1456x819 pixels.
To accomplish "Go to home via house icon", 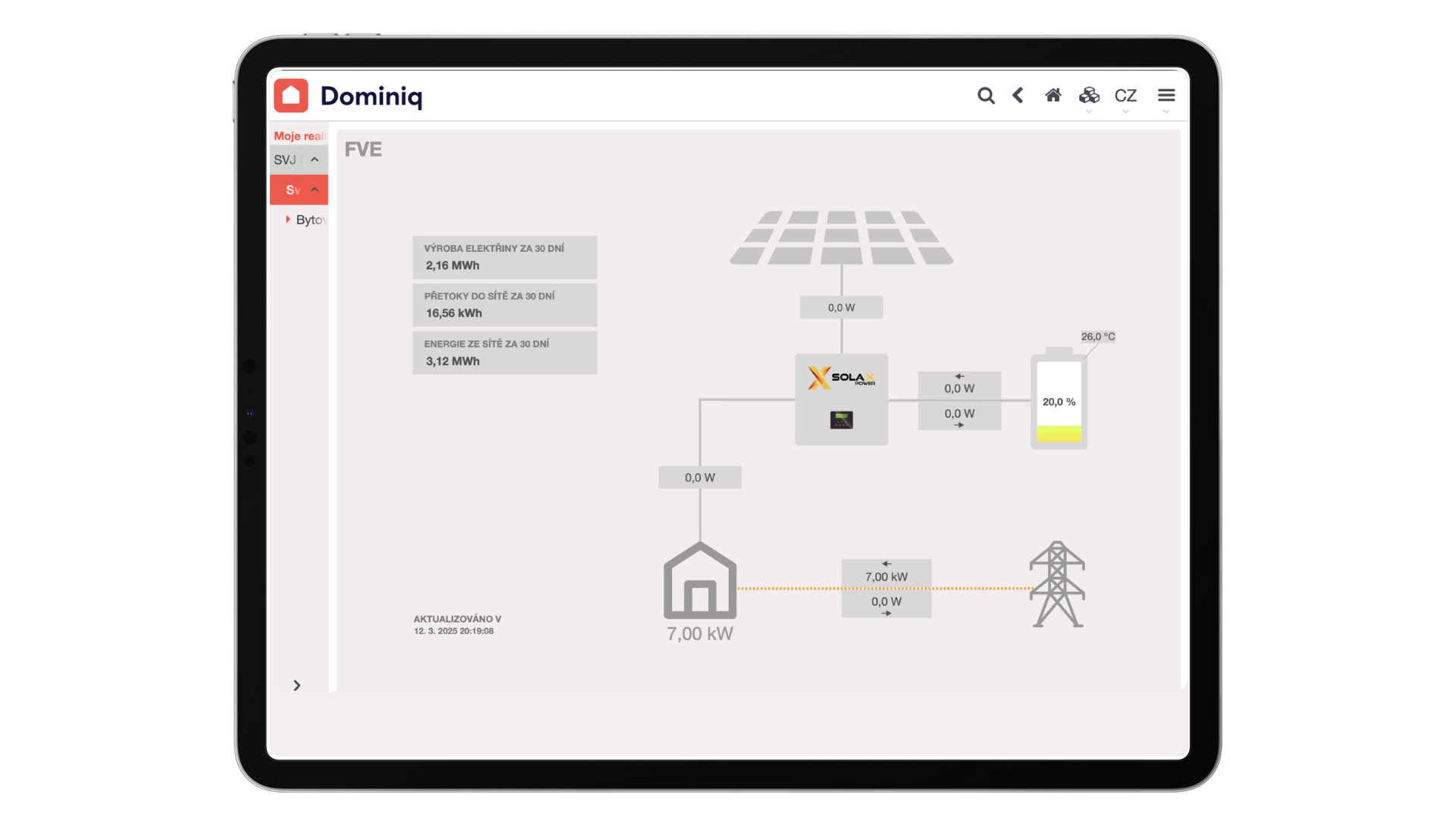I will (1053, 96).
